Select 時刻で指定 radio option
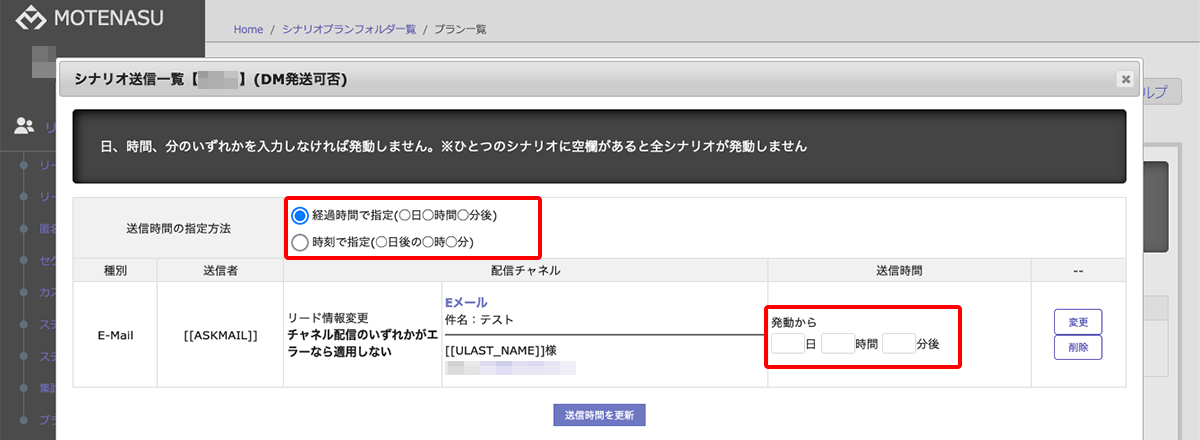Screen dimensions: 1200x440 pyautogui.click(x=300, y=241)
